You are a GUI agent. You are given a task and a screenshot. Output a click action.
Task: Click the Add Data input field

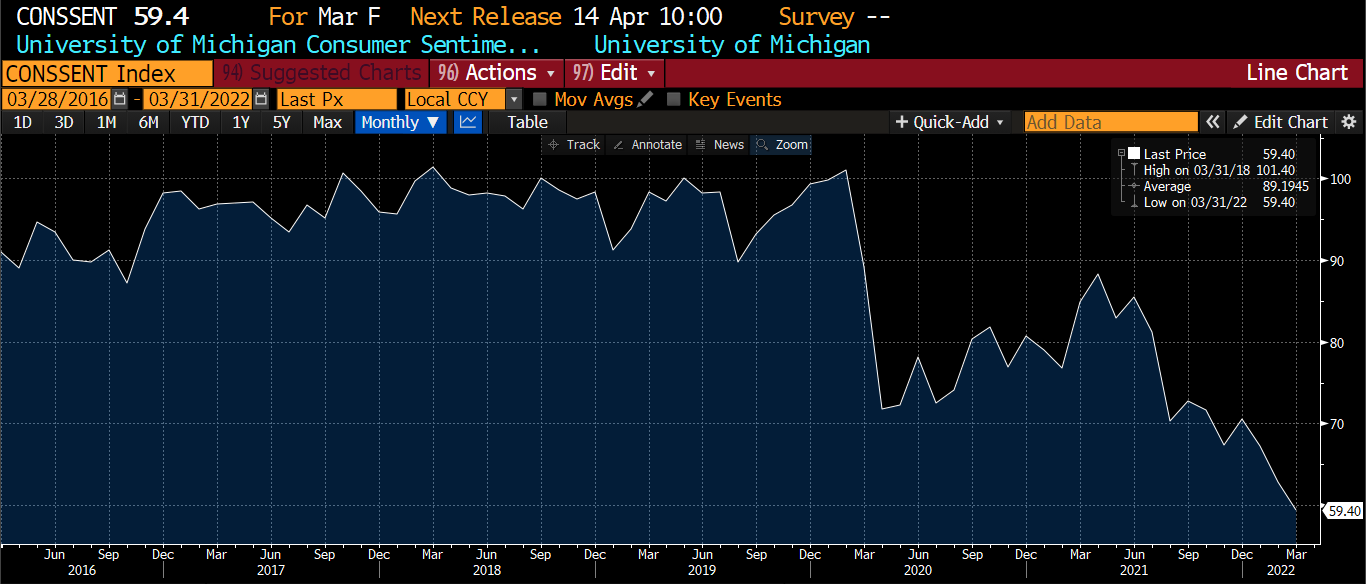[x=1110, y=122]
